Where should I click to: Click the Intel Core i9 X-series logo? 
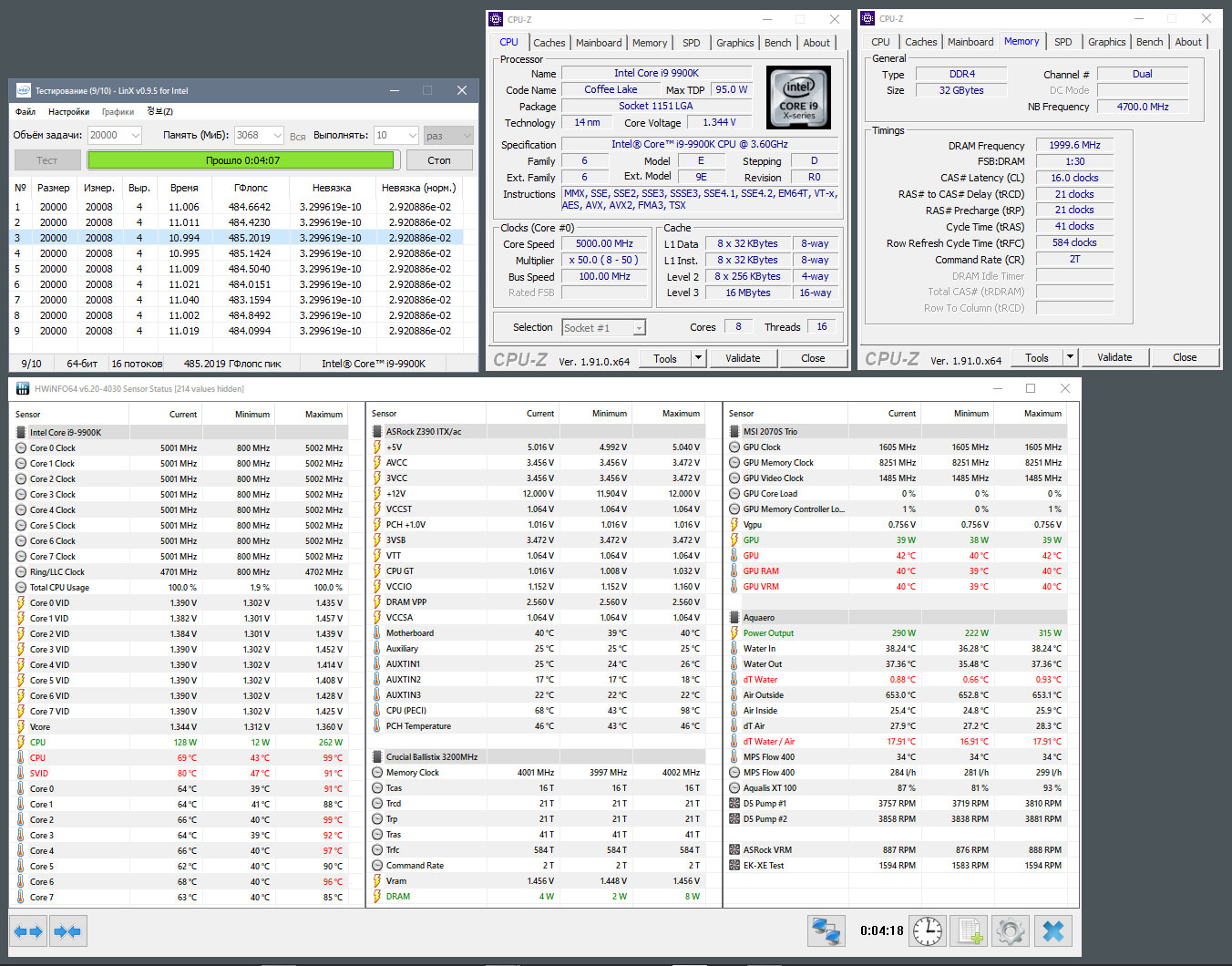click(798, 98)
